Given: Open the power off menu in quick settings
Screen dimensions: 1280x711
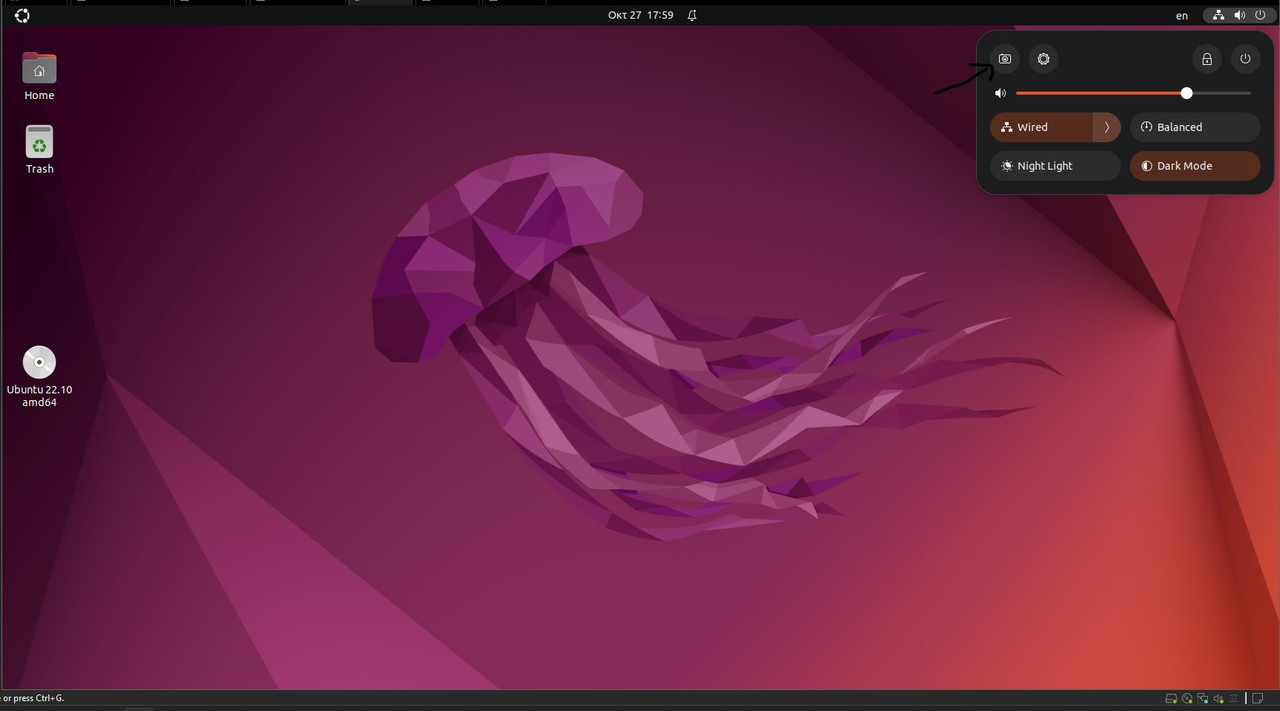Looking at the screenshot, I should click(1245, 59).
